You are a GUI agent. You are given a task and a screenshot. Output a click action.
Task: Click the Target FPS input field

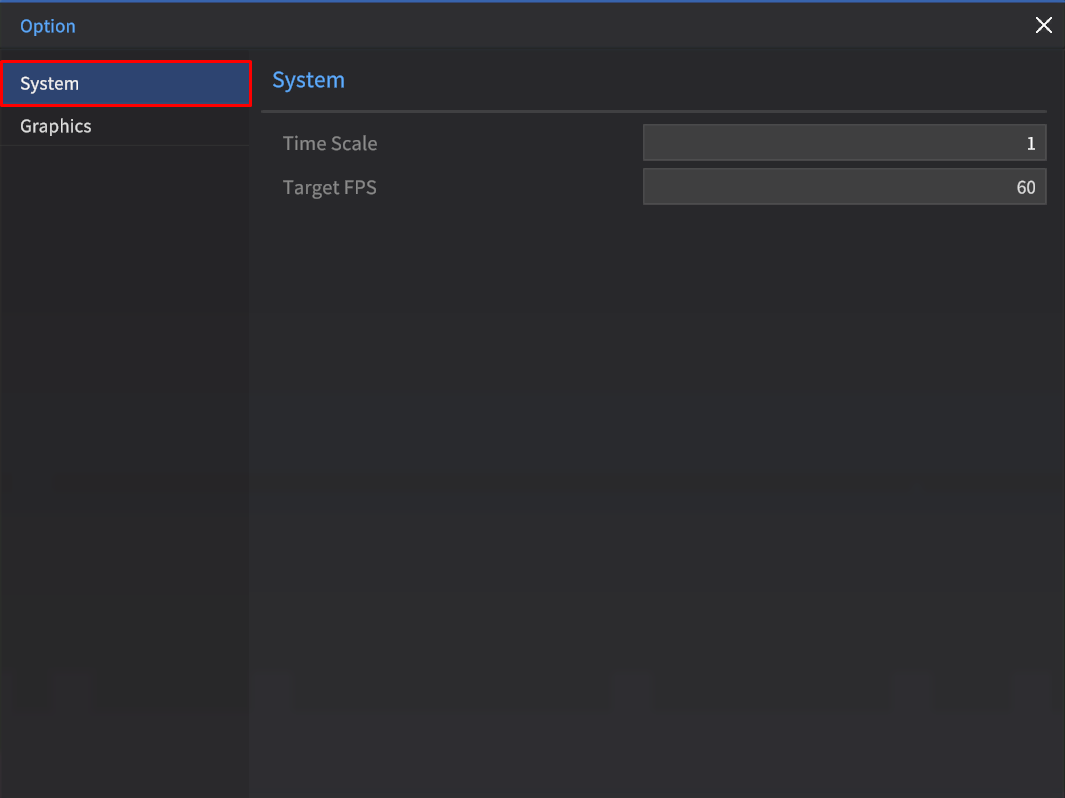[x=843, y=187]
